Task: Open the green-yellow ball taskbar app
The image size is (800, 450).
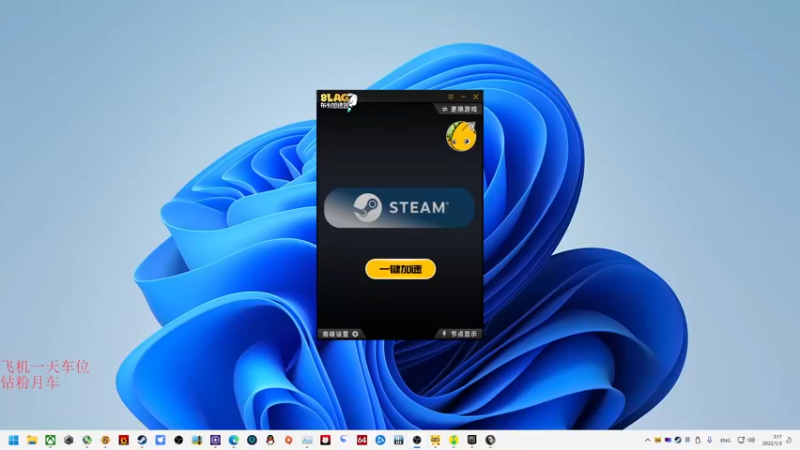Action: 454,440
